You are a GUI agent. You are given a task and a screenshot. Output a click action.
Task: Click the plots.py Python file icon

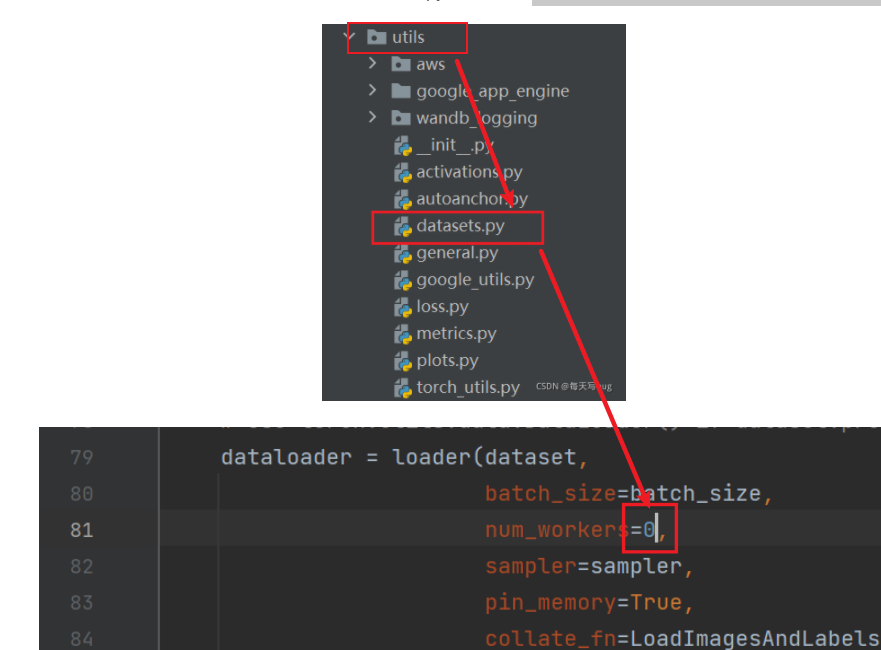coord(403,362)
